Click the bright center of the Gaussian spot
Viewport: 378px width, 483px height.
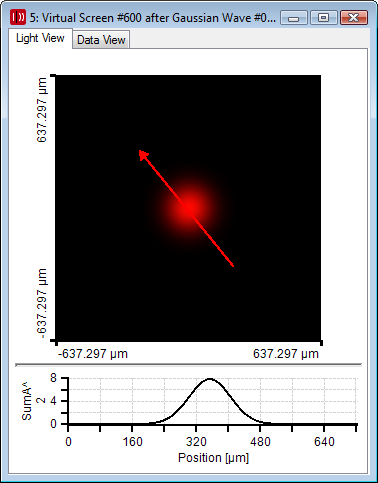click(x=190, y=207)
